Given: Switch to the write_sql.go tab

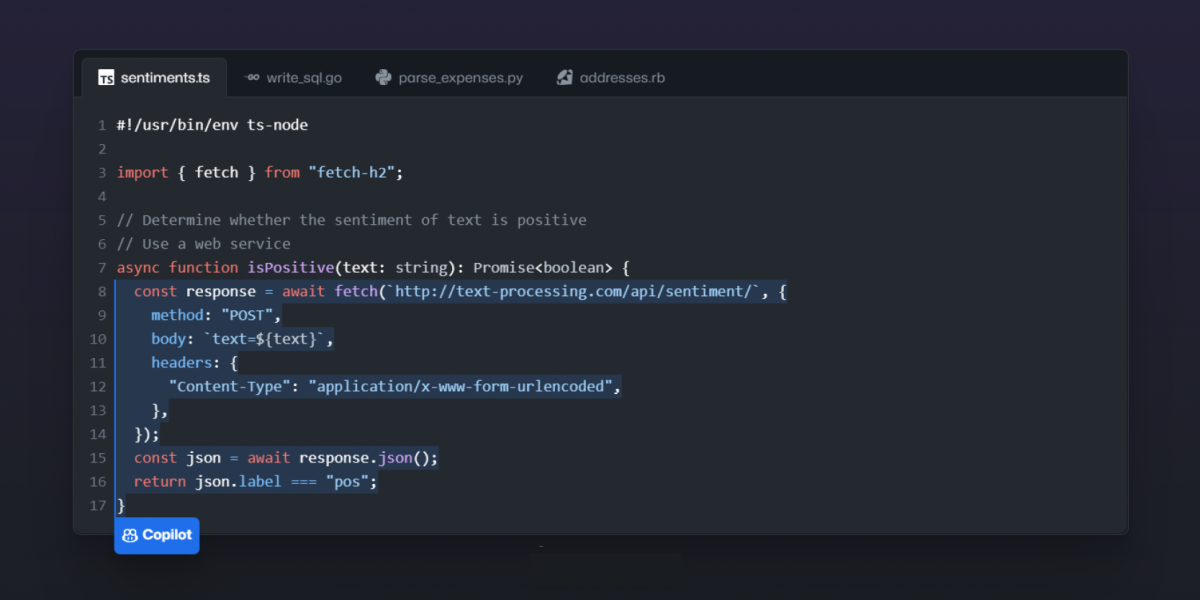Looking at the screenshot, I should pos(303,78).
